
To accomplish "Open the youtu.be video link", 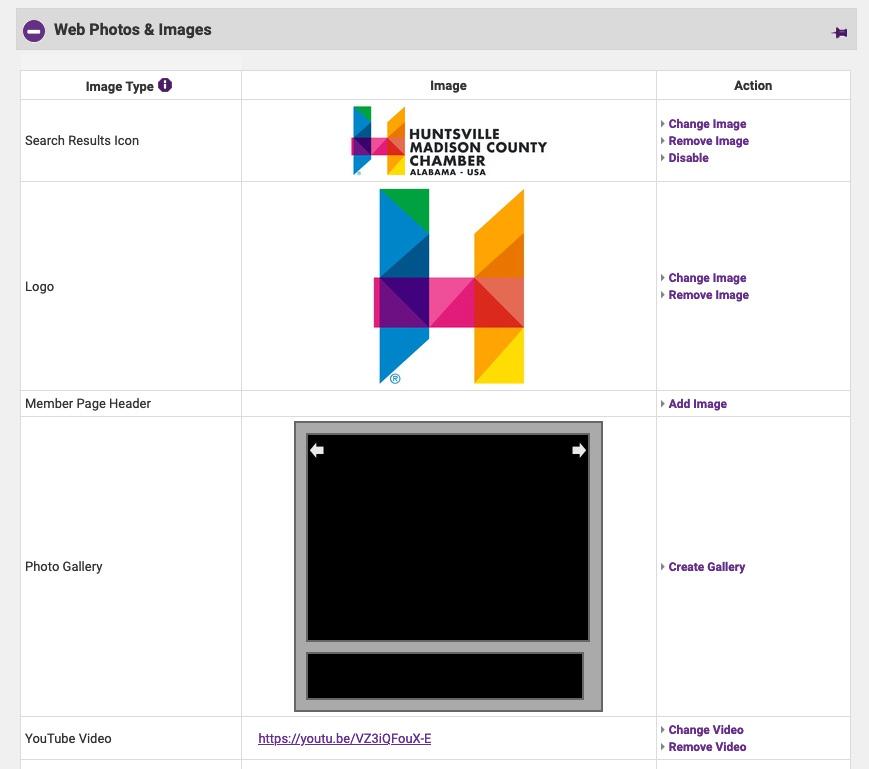I will point(345,739).
